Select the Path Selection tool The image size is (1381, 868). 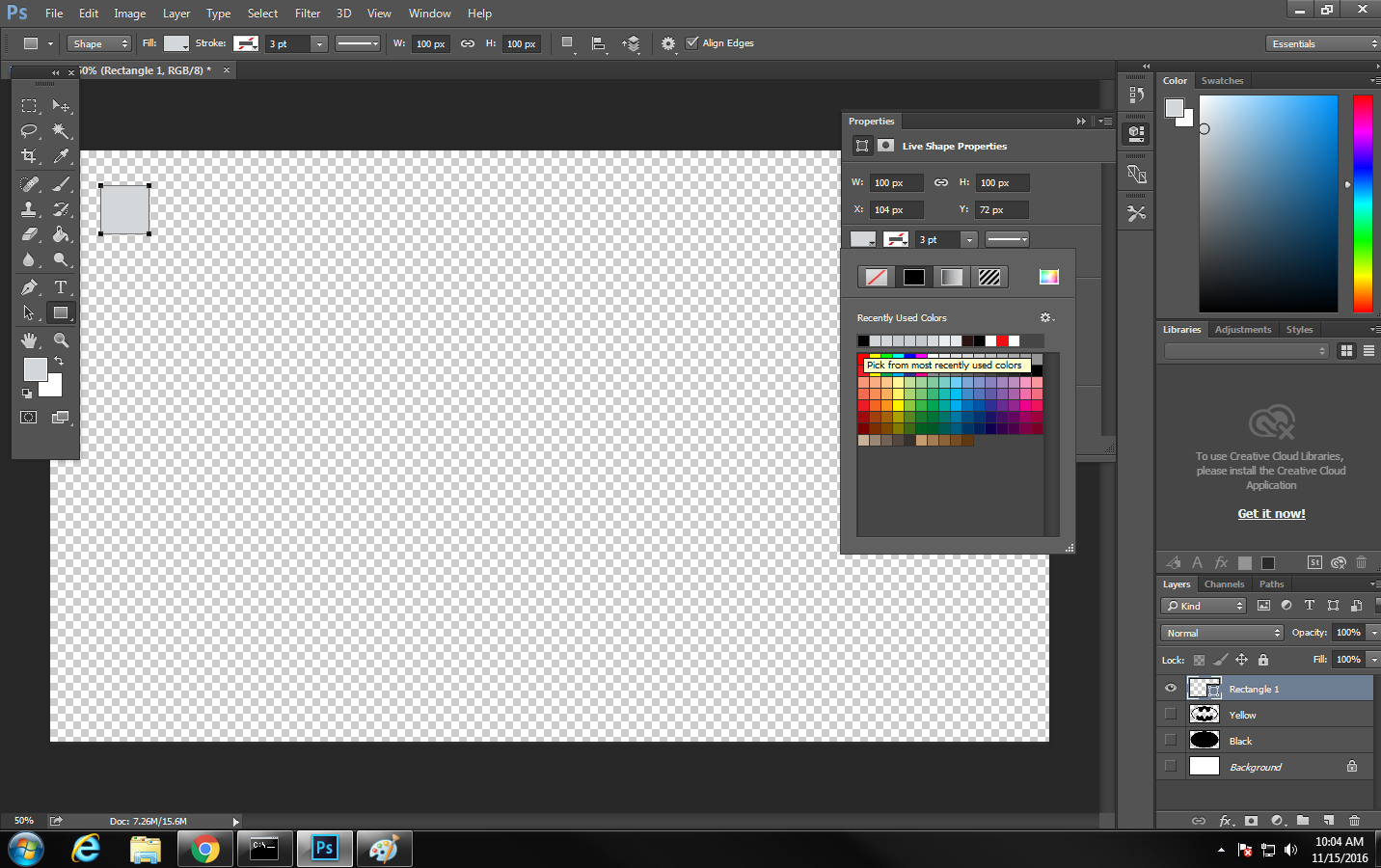click(x=30, y=312)
